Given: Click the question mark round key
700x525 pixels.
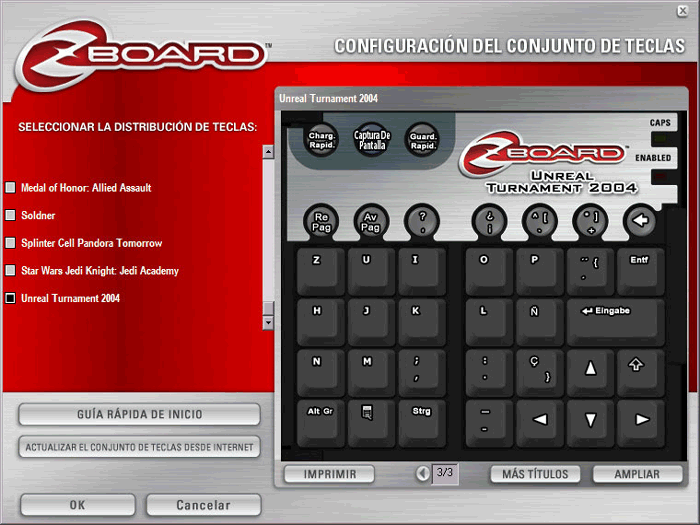Looking at the screenshot, I should tap(422, 222).
